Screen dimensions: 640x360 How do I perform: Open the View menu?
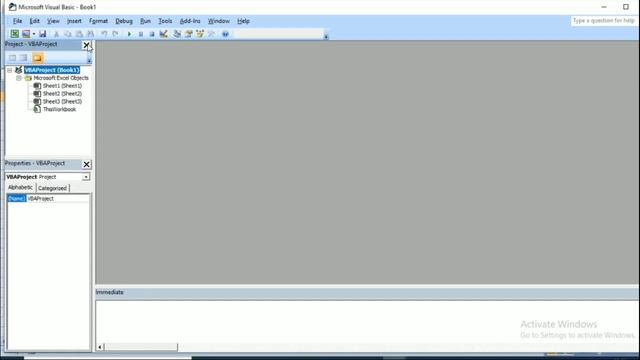53,21
